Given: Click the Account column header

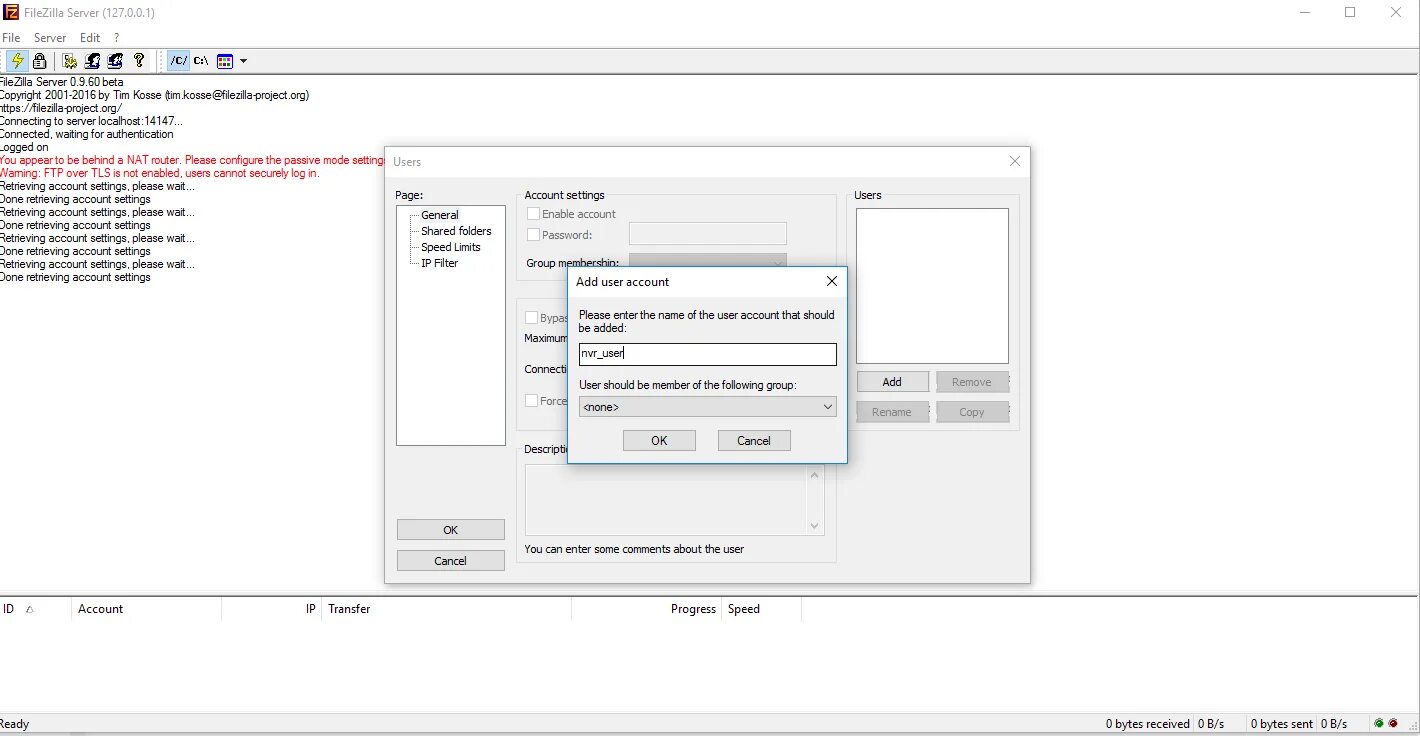Looking at the screenshot, I should [x=146, y=609].
